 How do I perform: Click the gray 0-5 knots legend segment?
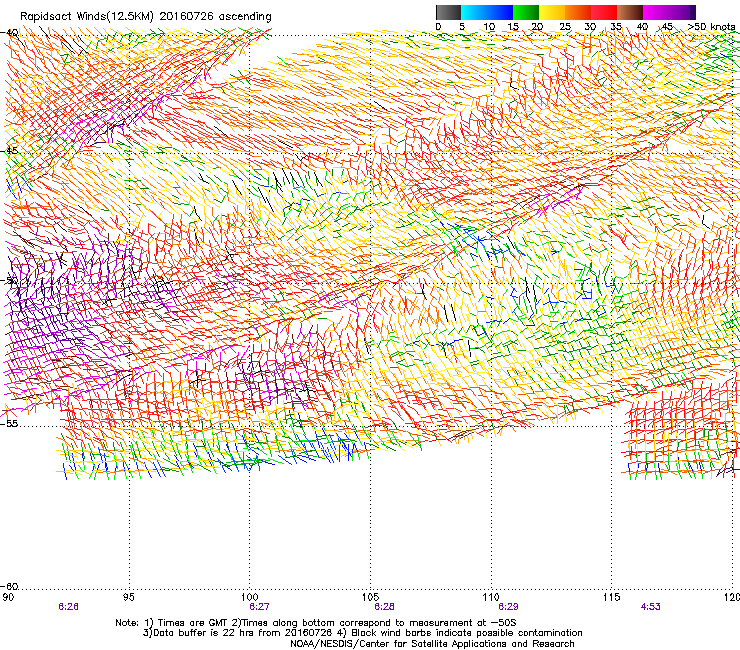(448, 12)
